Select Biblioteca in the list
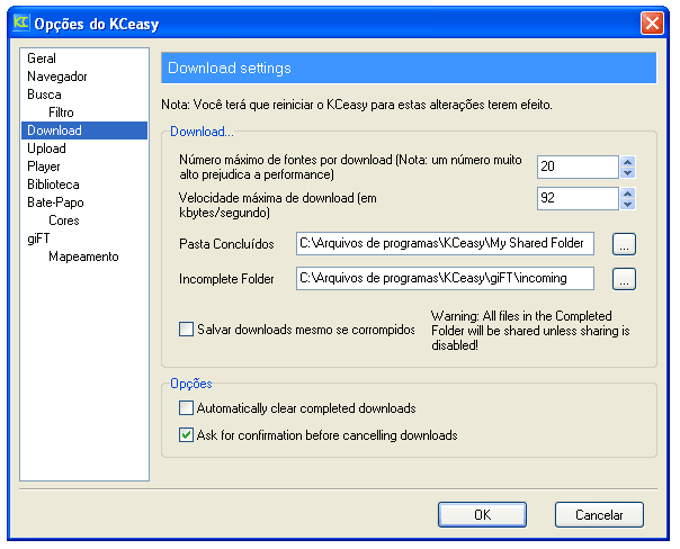680x549 pixels. pyautogui.click(x=53, y=184)
